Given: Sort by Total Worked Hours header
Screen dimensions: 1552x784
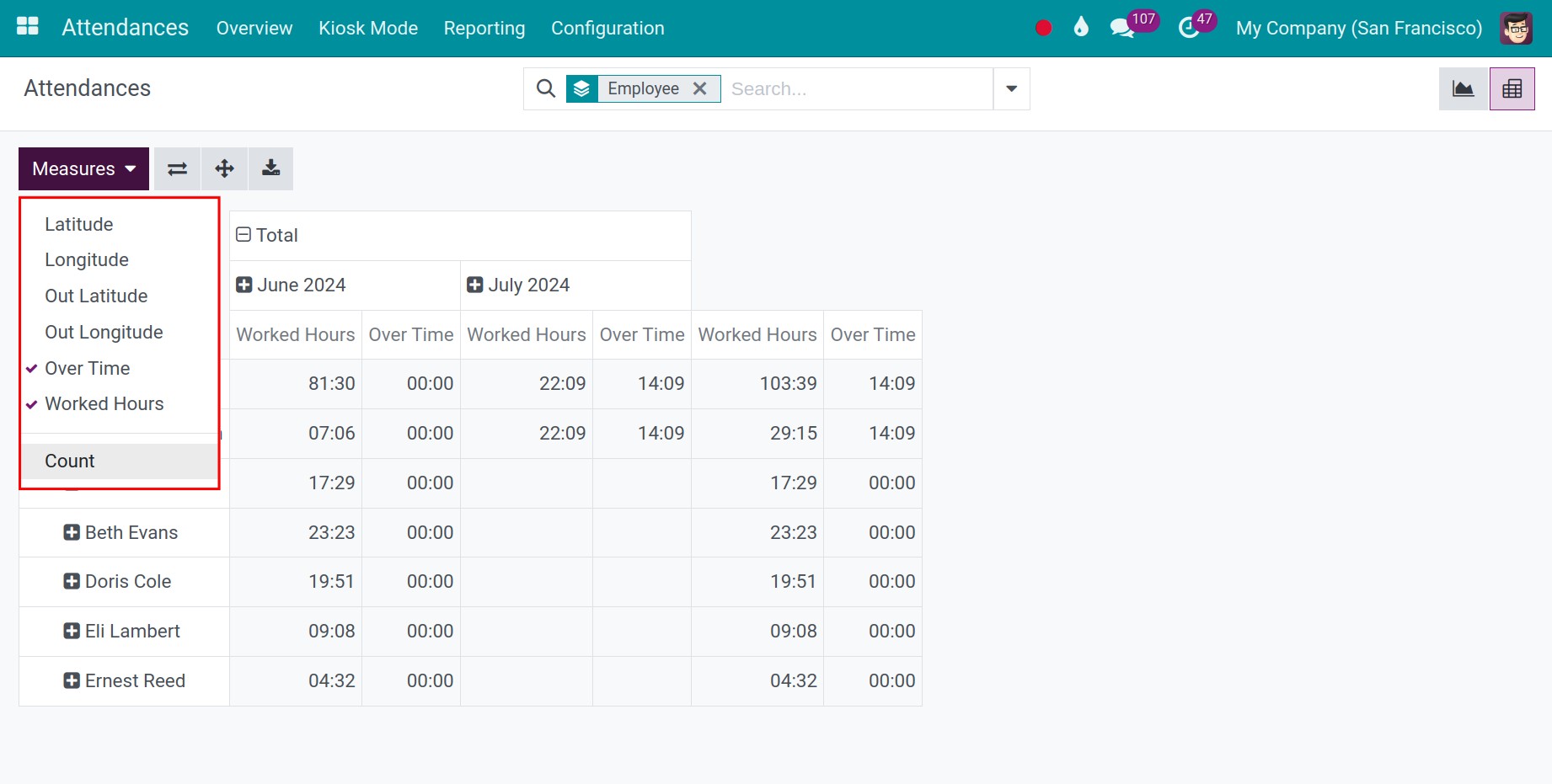Looking at the screenshot, I should tap(757, 334).
